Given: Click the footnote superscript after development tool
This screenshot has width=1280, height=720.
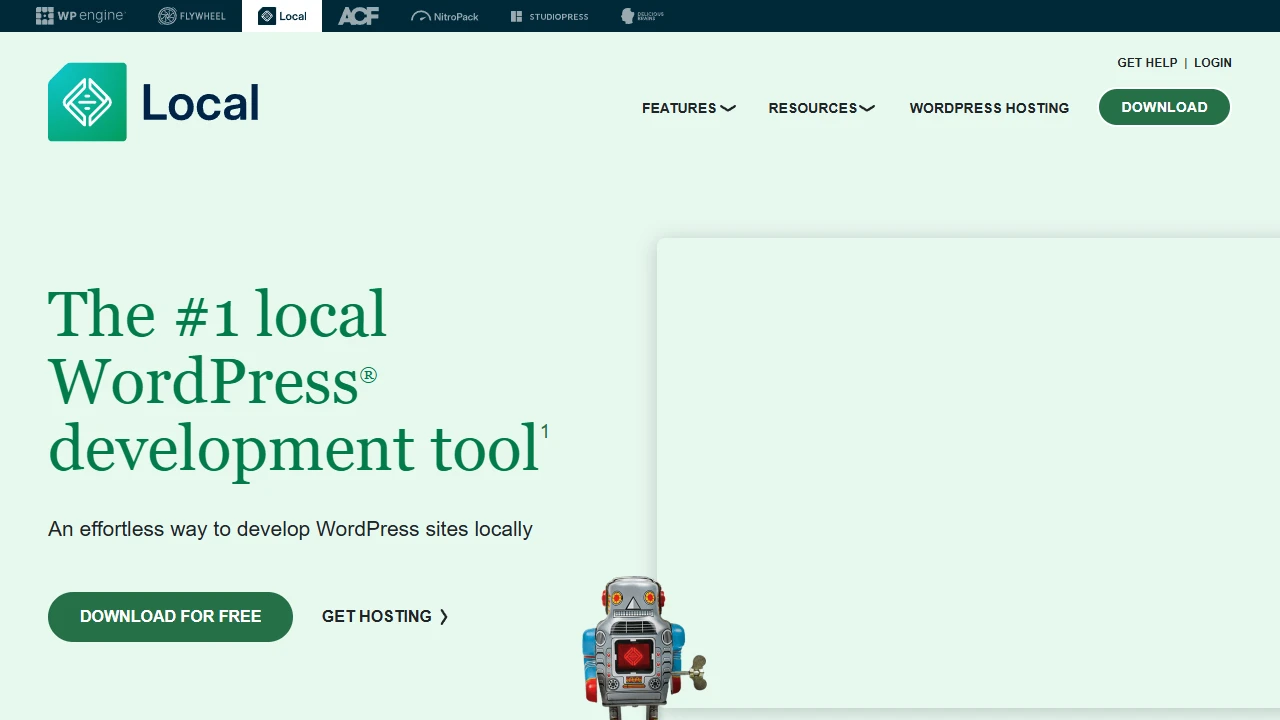Looking at the screenshot, I should coord(545,430).
